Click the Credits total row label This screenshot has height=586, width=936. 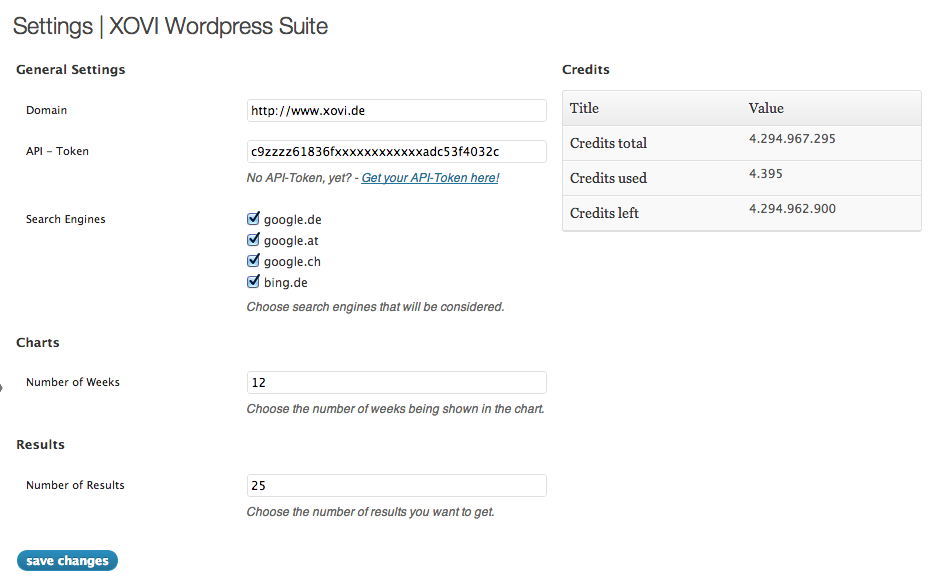[608, 143]
